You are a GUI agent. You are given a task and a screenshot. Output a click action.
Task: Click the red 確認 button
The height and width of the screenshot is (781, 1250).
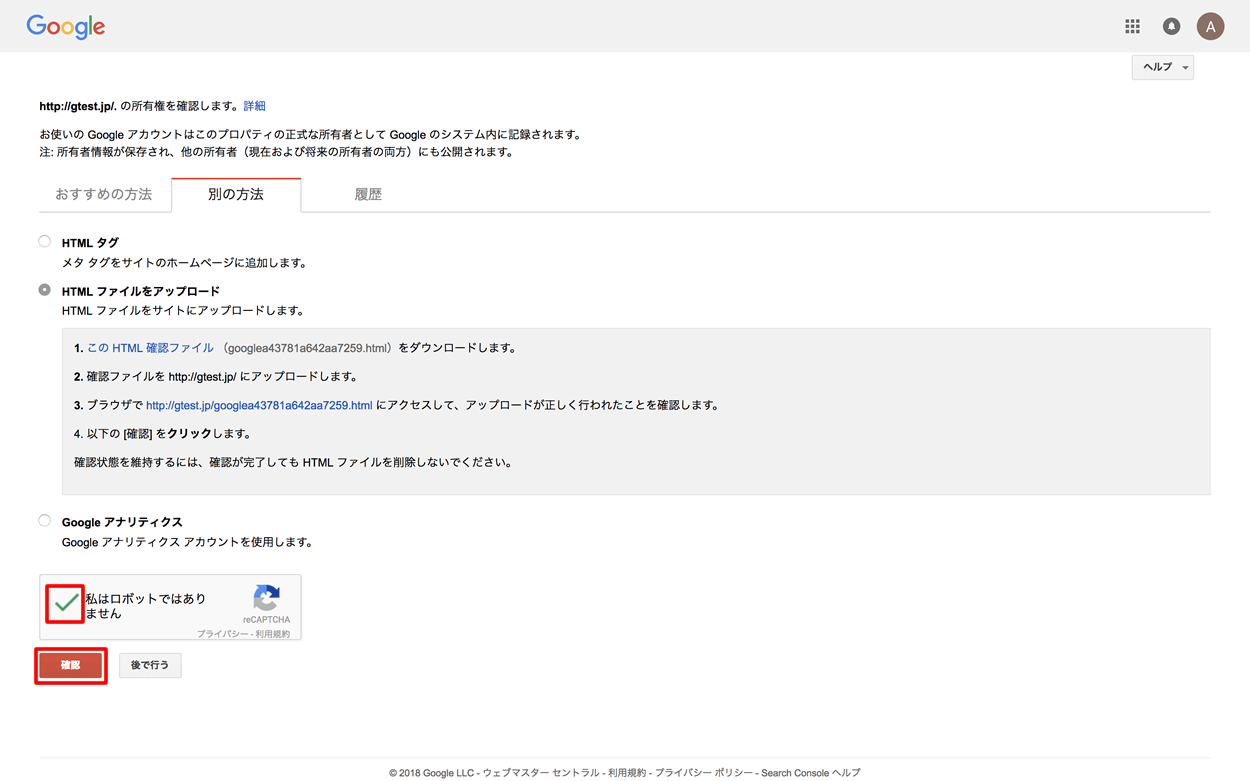[x=70, y=665]
